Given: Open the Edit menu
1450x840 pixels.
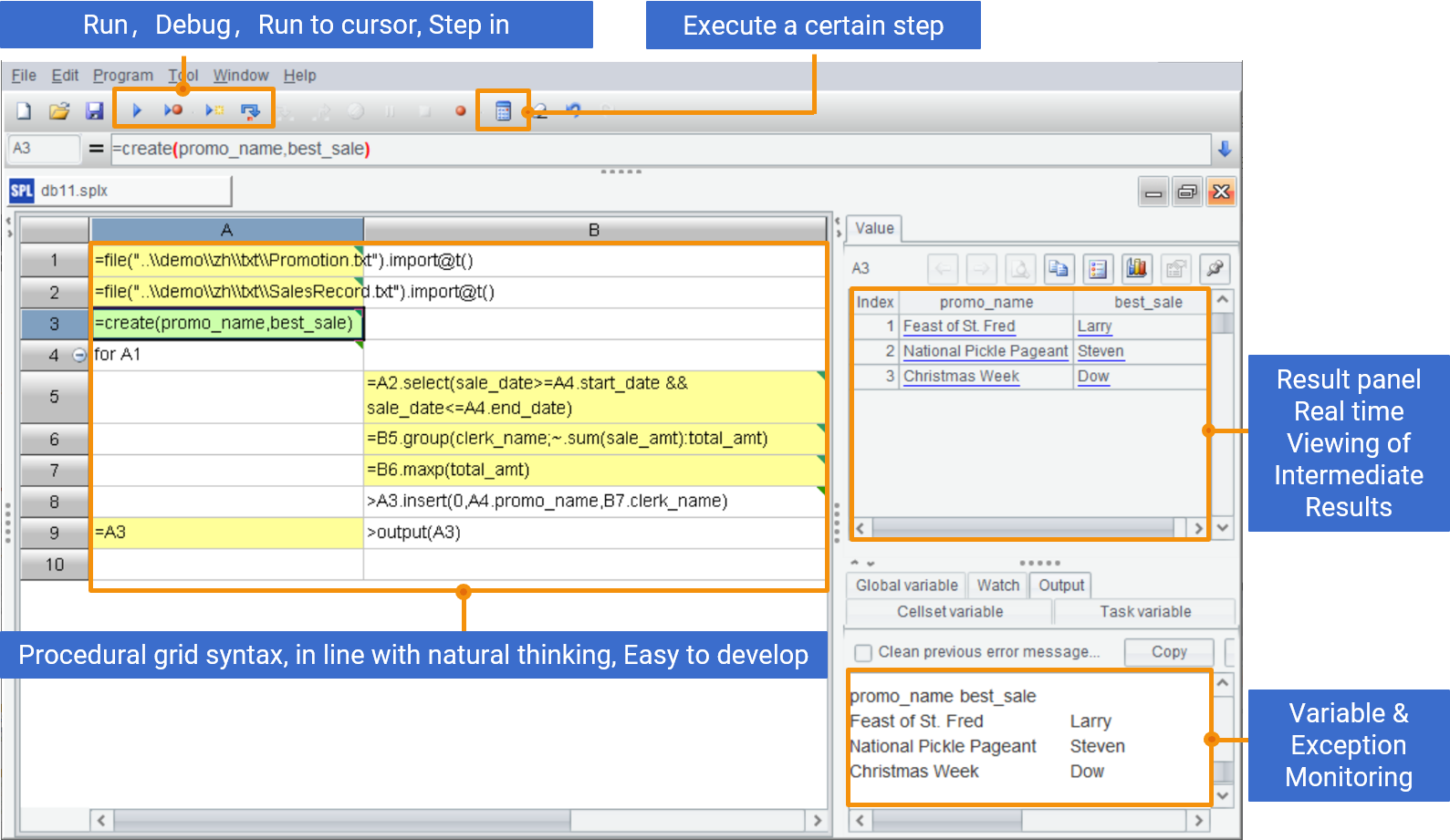Looking at the screenshot, I should [65, 76].
